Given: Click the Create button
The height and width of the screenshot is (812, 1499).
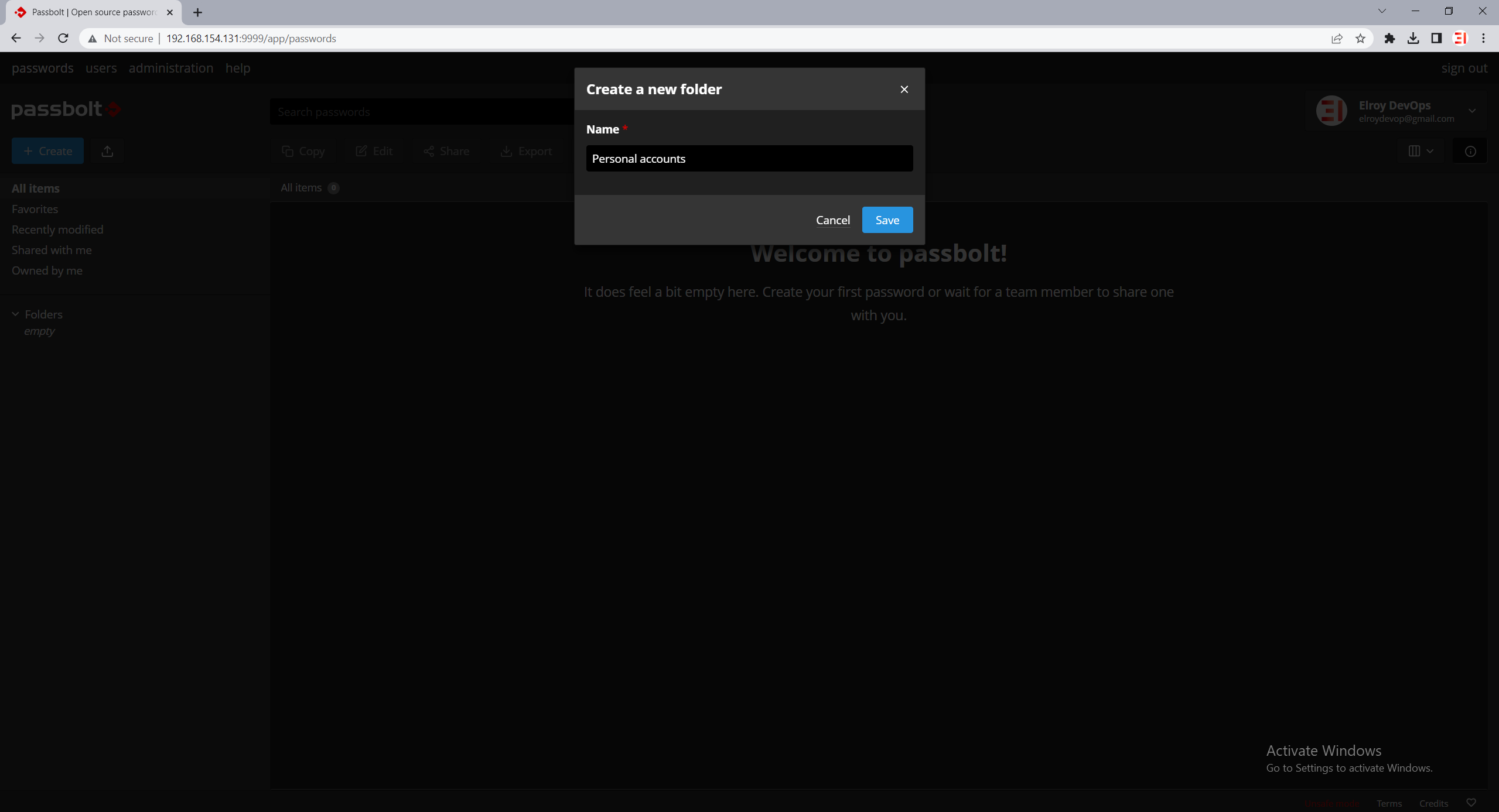Looking at the screenshot, I should coord(47,151).
